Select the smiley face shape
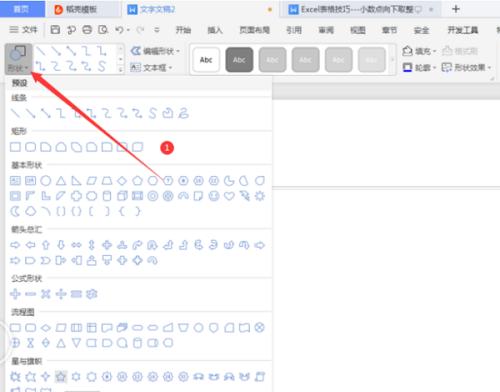The height and width of the screenshot is (392, 500). pos(214,196)
